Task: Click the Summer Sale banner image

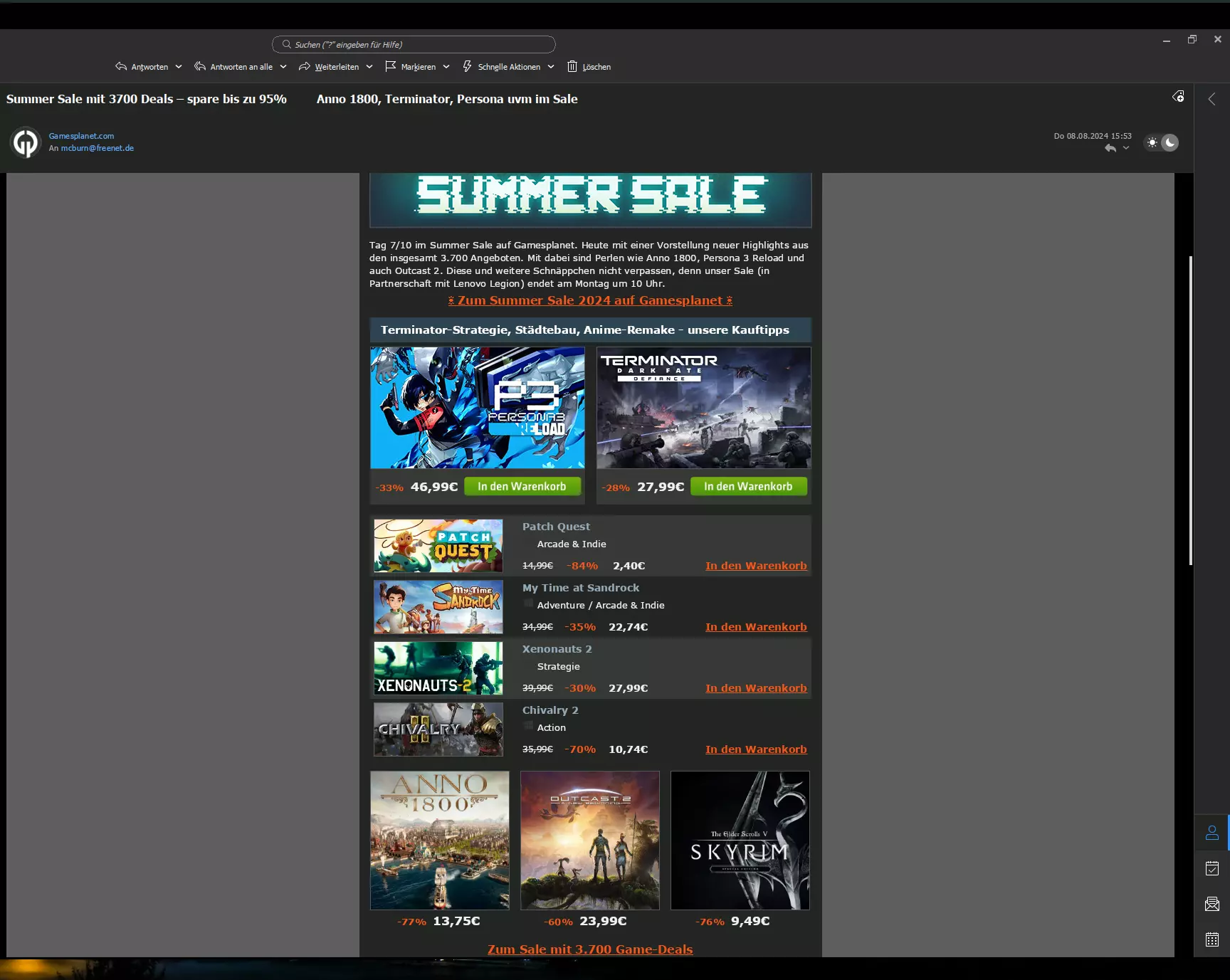Action: click(x=591, y=199)
